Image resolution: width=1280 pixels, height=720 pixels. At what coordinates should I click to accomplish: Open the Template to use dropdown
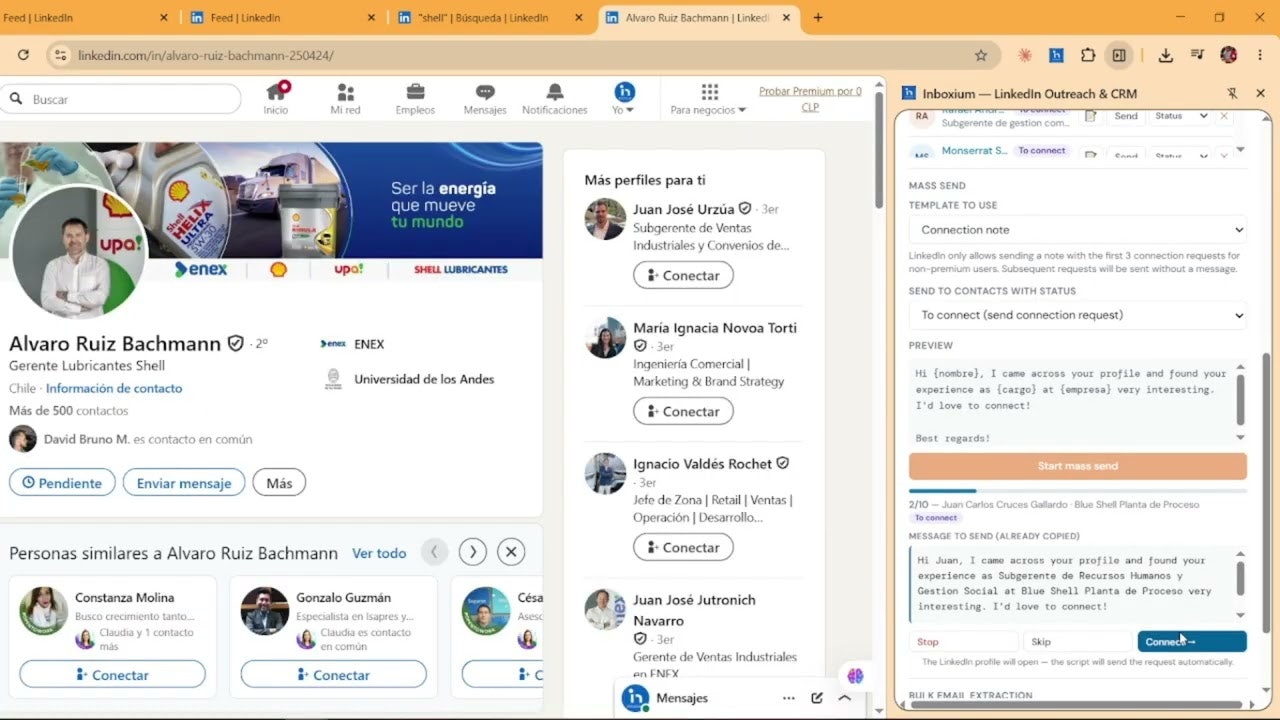pyautogui.click(x=1078, y=230)
